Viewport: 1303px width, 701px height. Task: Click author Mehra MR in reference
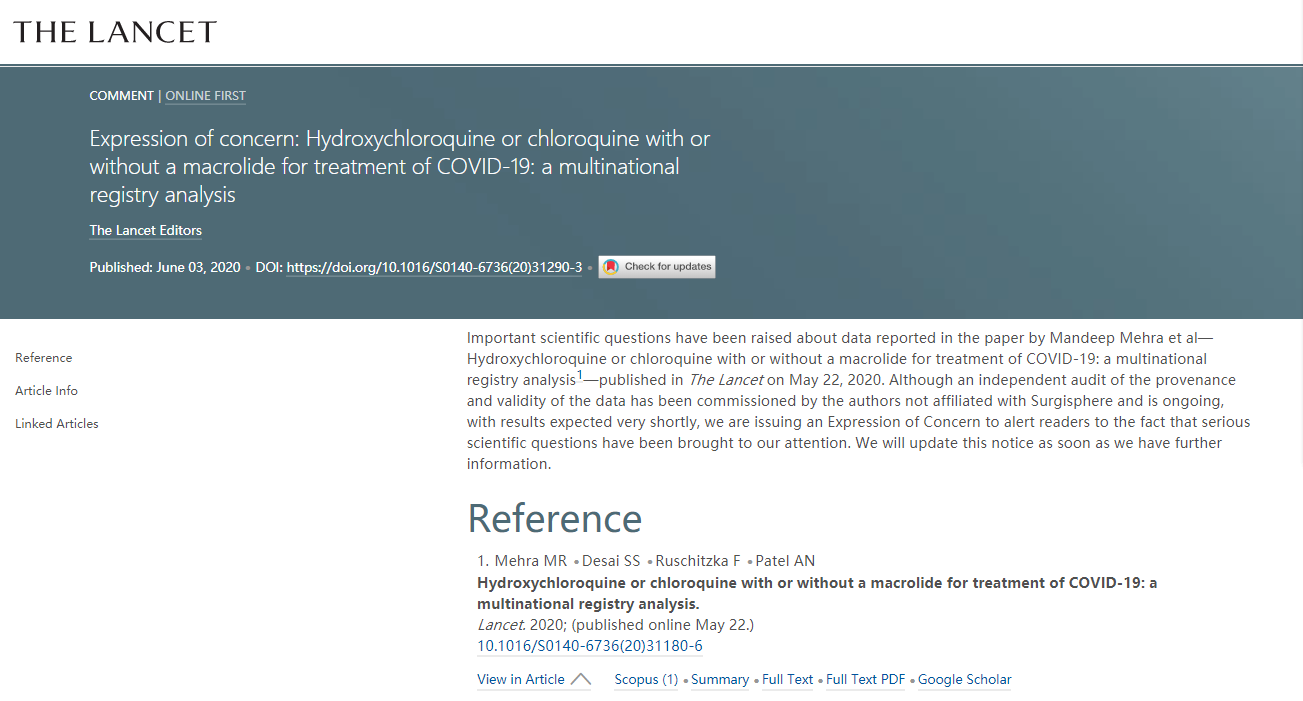point(531,561)
